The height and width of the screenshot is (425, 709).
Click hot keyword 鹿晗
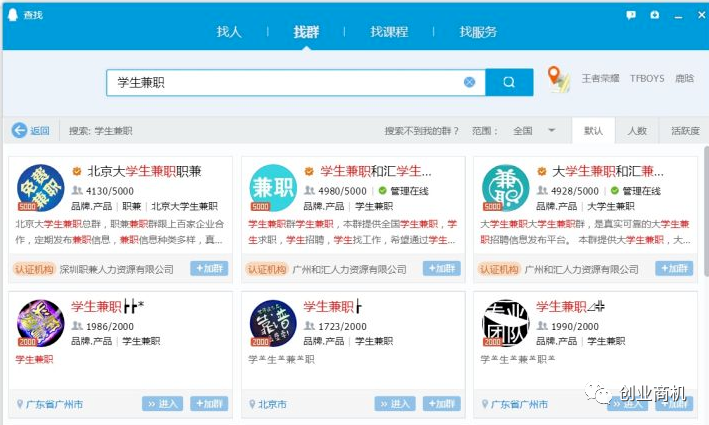[x=685, y=78]
